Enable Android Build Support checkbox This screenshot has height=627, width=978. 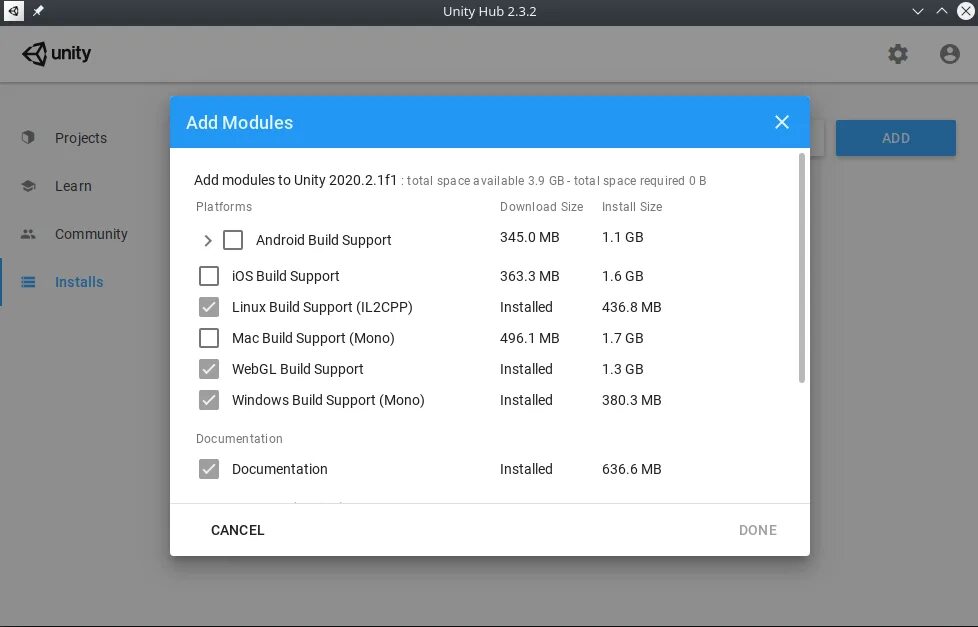233,240
